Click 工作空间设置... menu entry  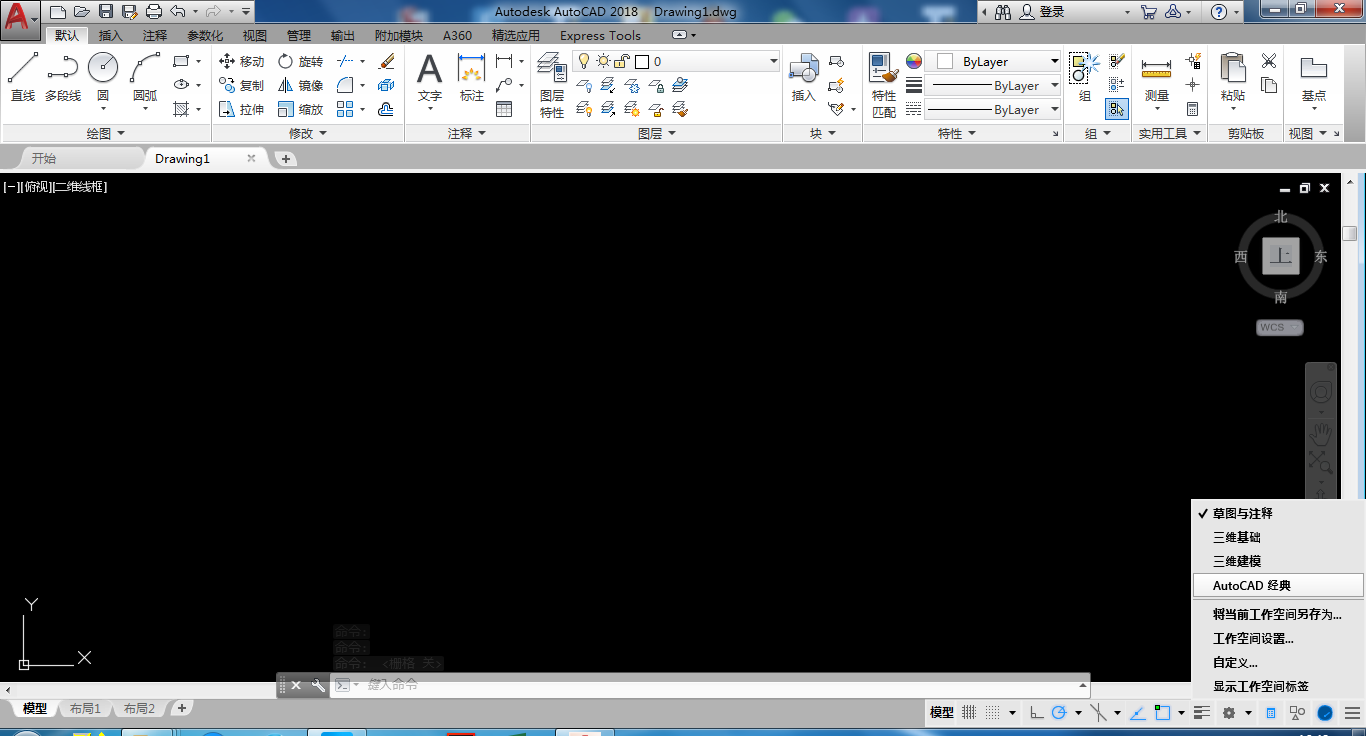click(1253, 638)
